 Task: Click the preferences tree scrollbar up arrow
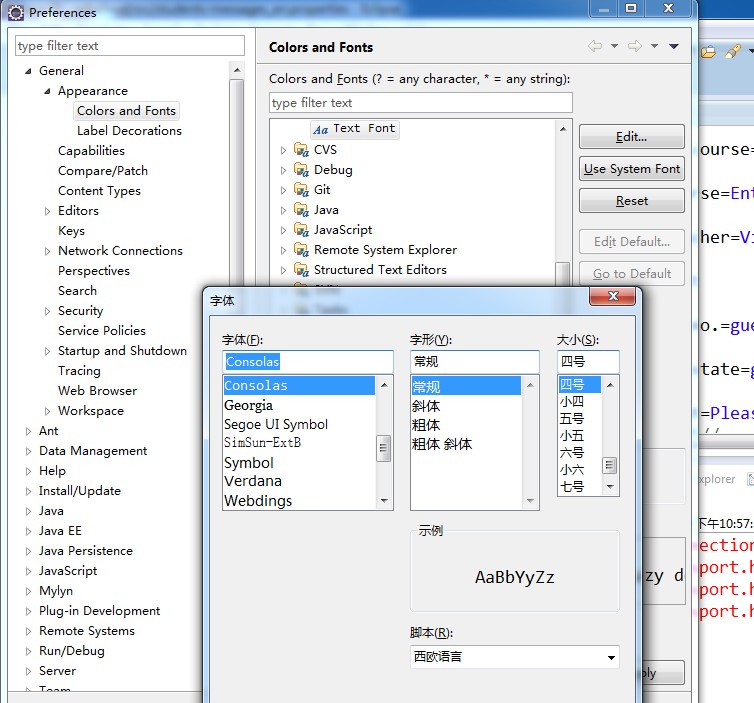tap(237, 70)
